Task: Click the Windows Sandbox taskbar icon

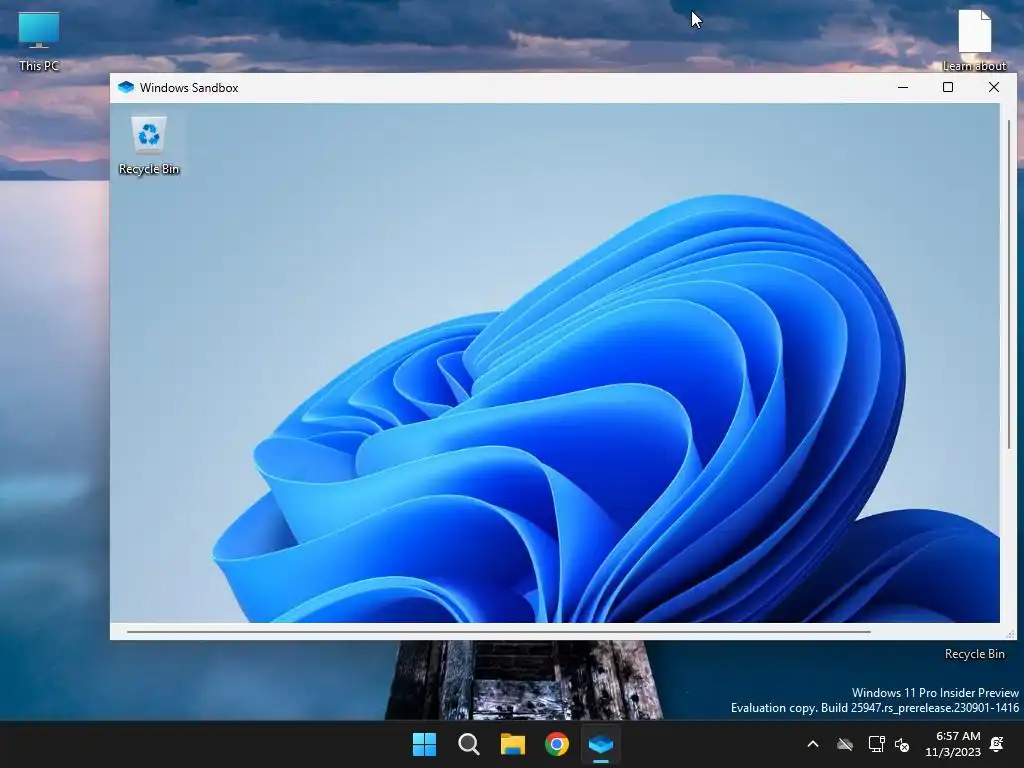Action: [x=601, y=744]
